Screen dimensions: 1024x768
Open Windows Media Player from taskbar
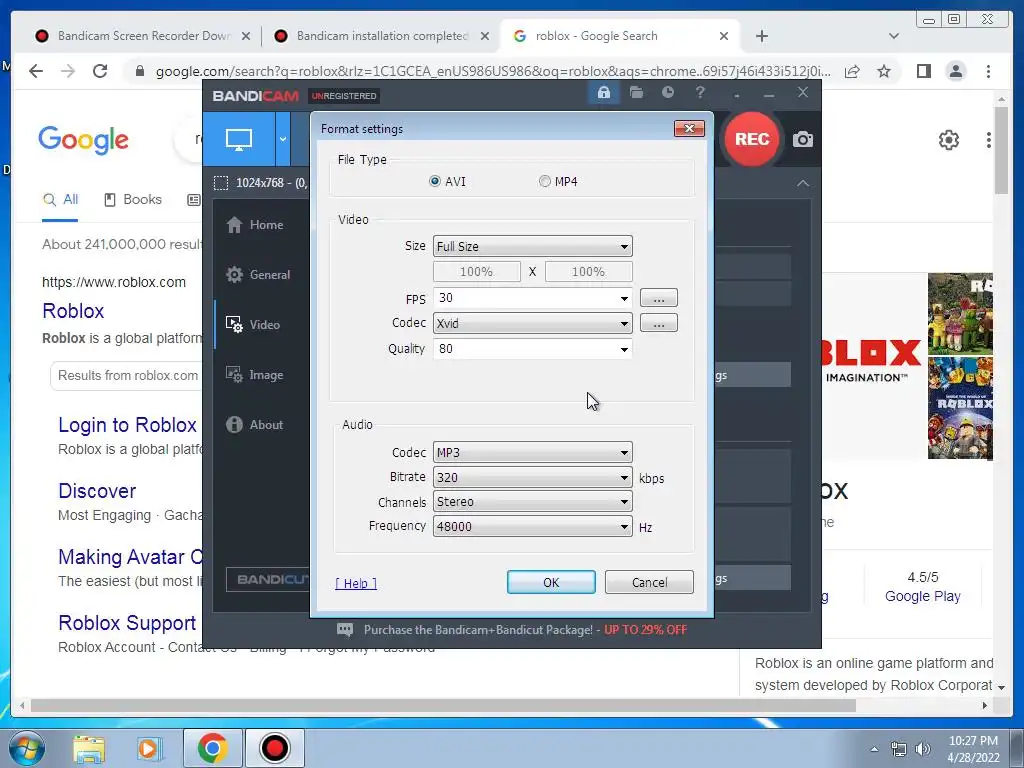[x=148, y=748]
